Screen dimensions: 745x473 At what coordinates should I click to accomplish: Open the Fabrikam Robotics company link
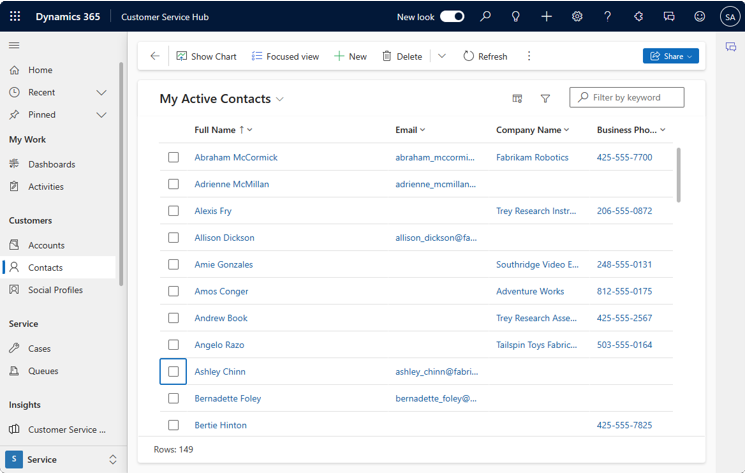pos(532,157)
